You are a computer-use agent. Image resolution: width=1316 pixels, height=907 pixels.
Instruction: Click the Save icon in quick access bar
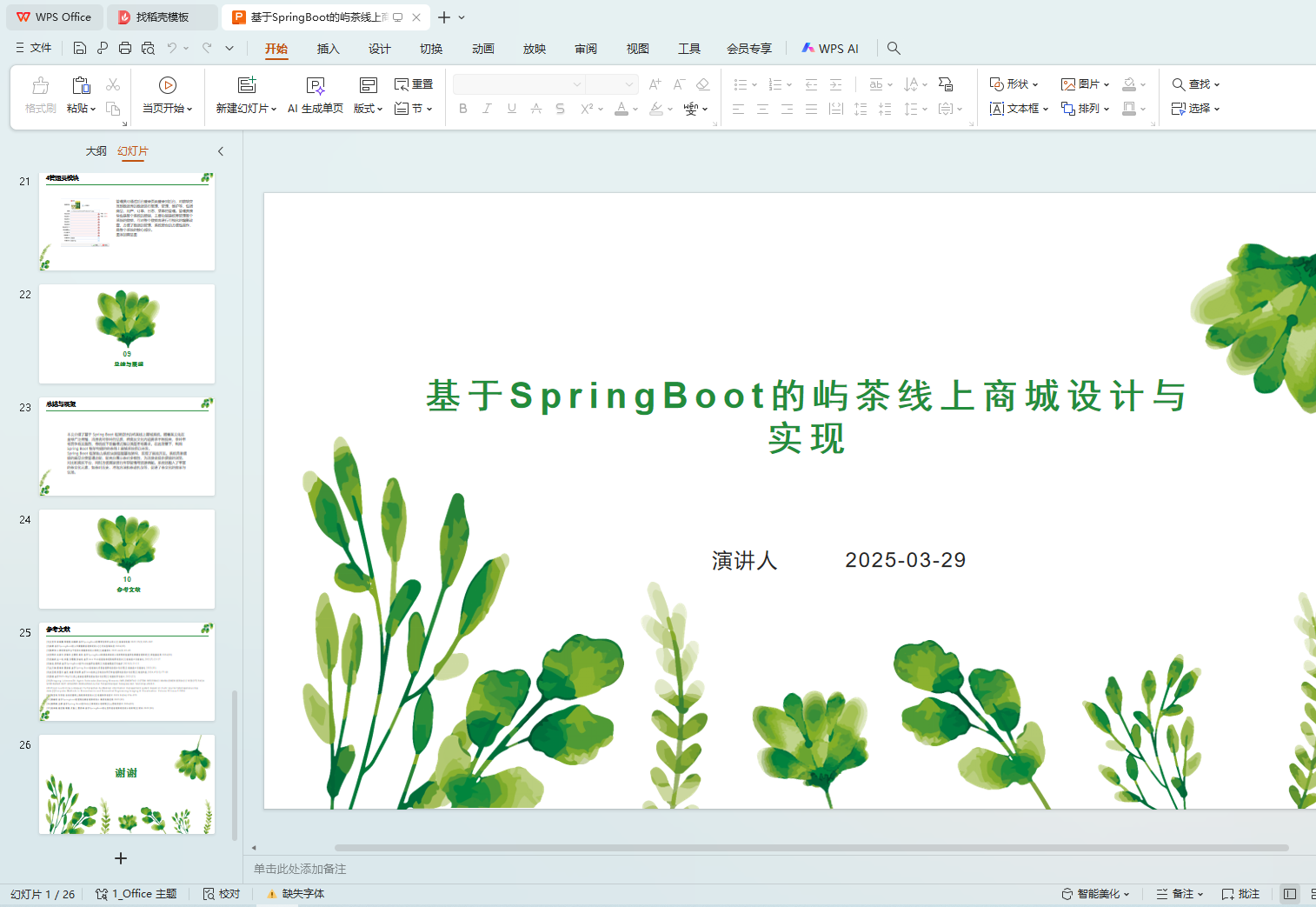click(80, 49)
